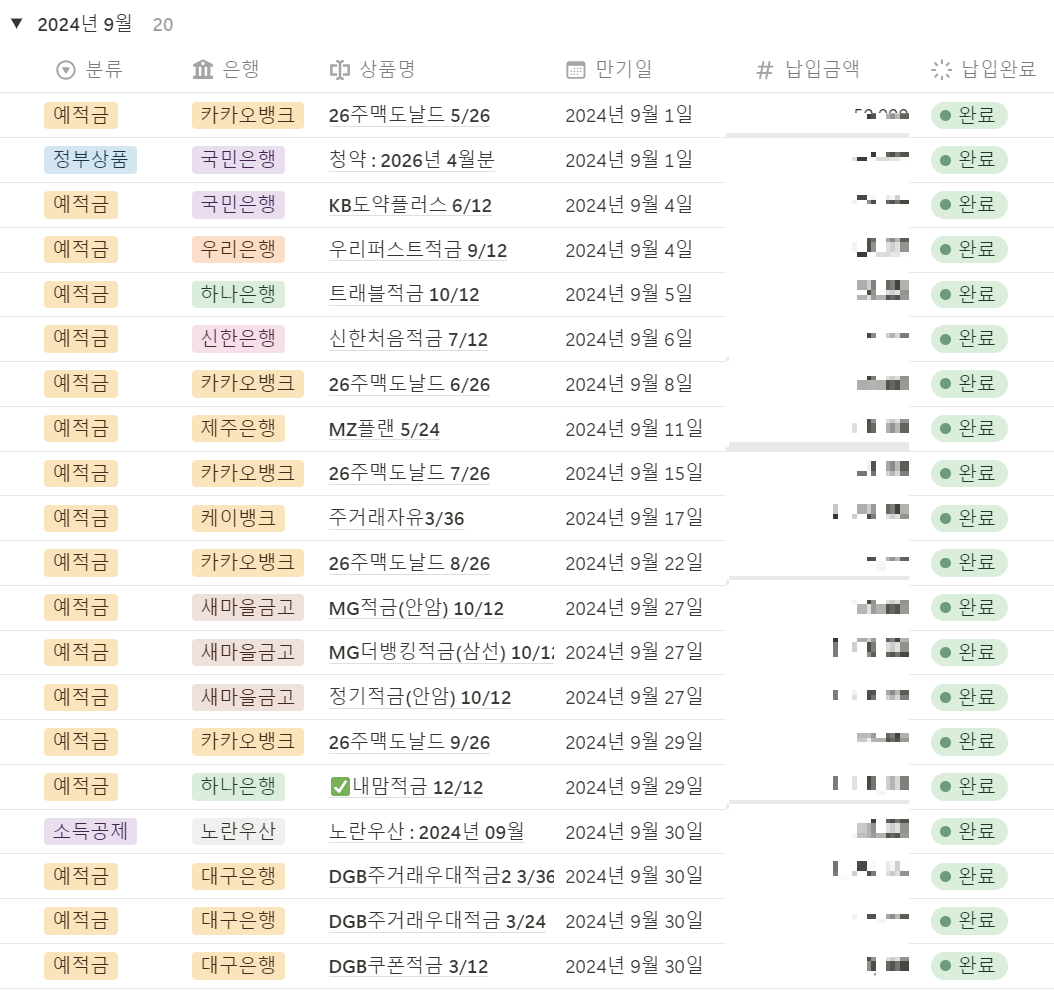
Task: Open the 납입완료 column header menu
Action: pos(984,70)
